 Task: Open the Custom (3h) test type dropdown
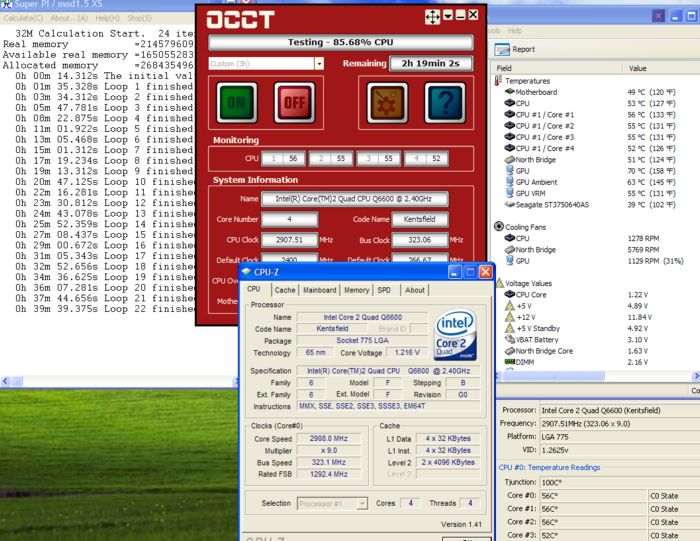319,63
